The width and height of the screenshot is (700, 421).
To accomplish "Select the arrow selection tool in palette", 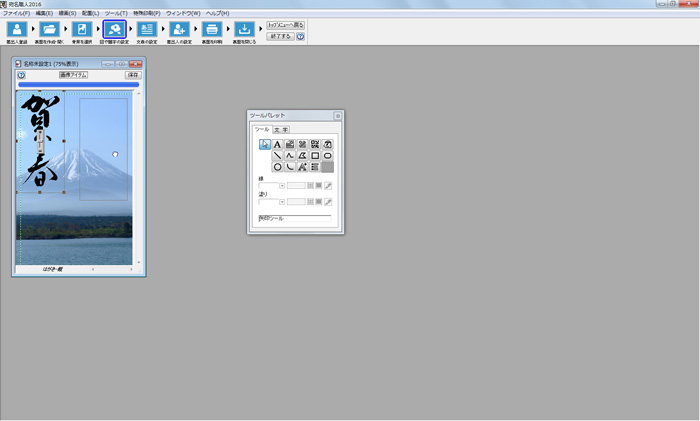I will pyautogui.click(x=265, y=144).
